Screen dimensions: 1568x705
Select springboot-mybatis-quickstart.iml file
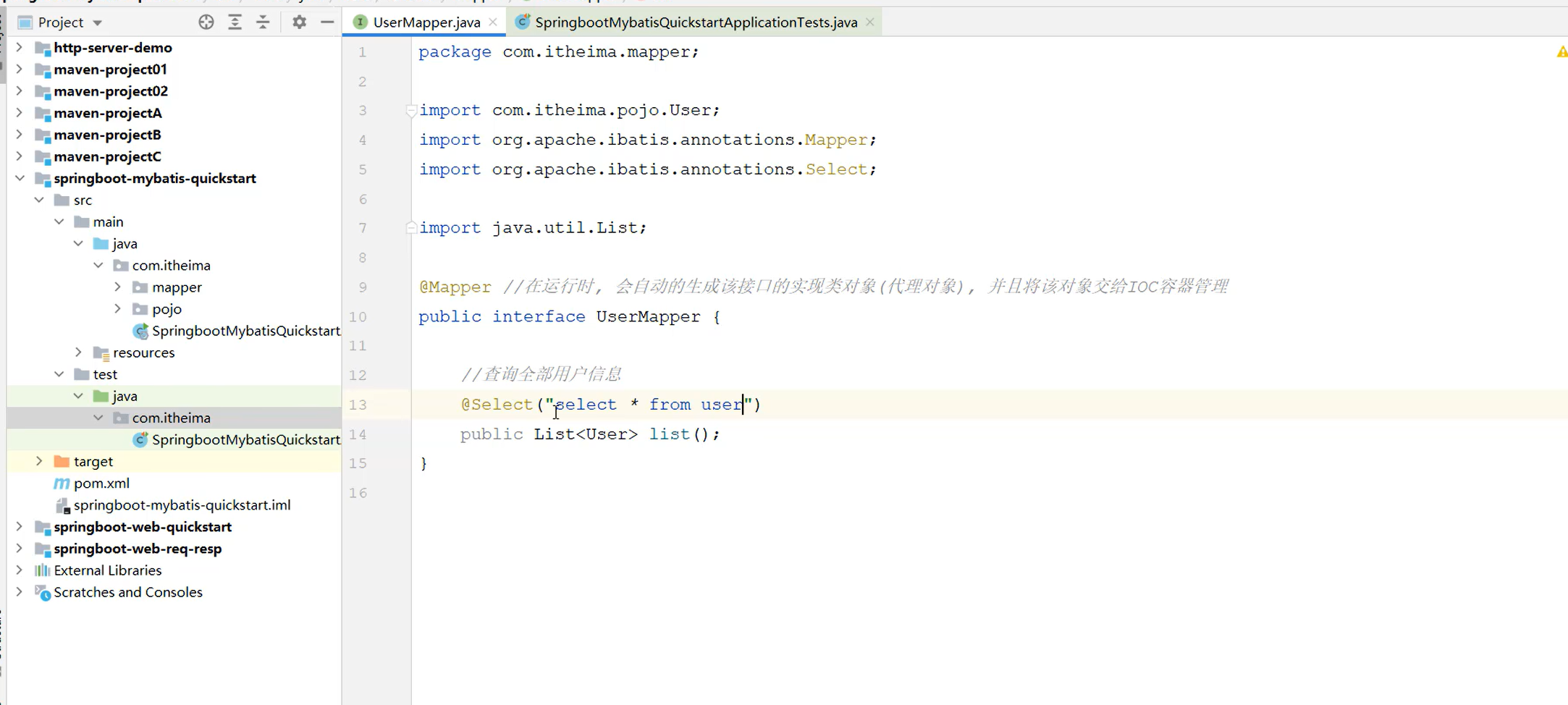(x=182, y=505)
